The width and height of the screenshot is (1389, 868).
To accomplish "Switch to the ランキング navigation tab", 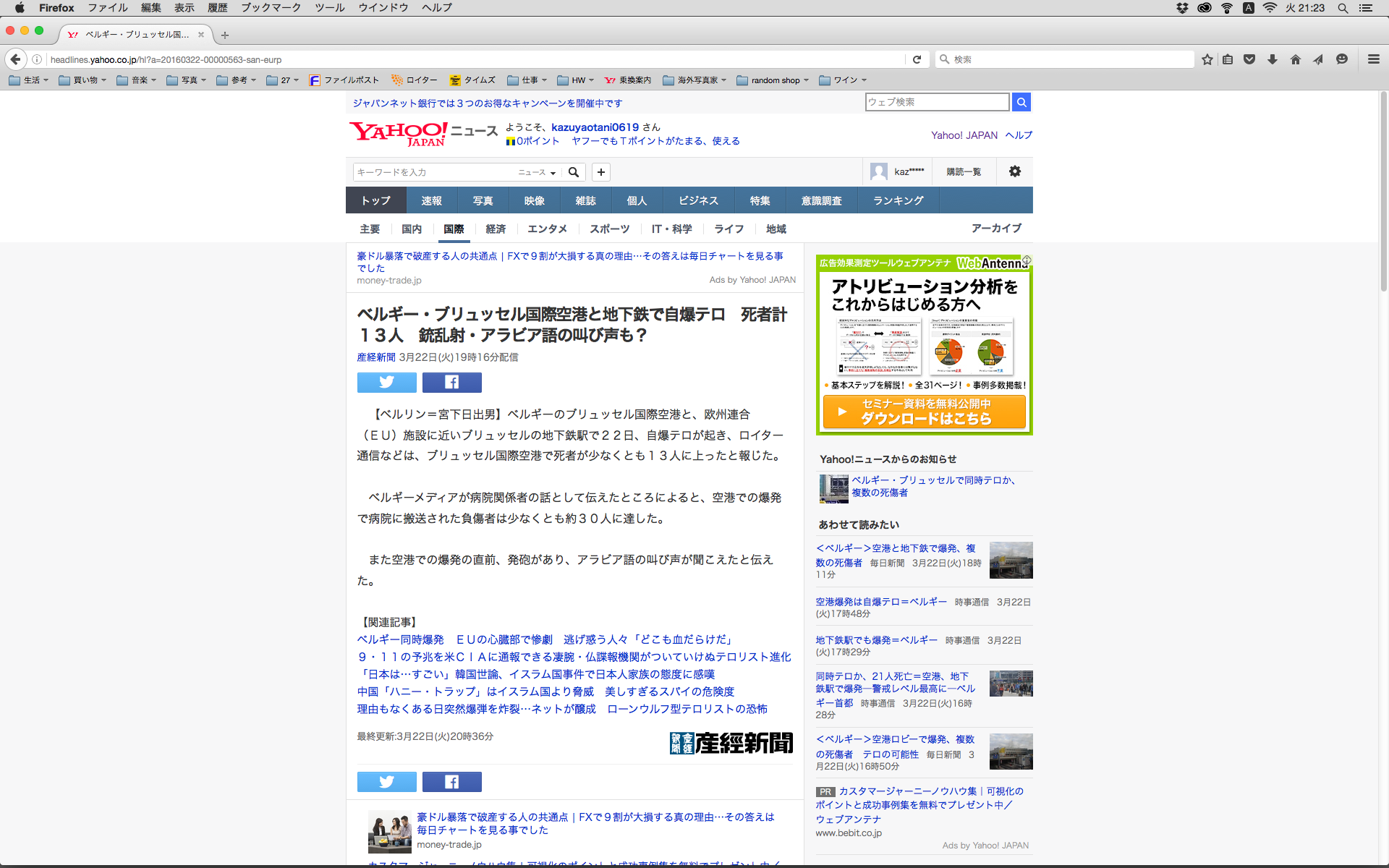I will (898, 200).
